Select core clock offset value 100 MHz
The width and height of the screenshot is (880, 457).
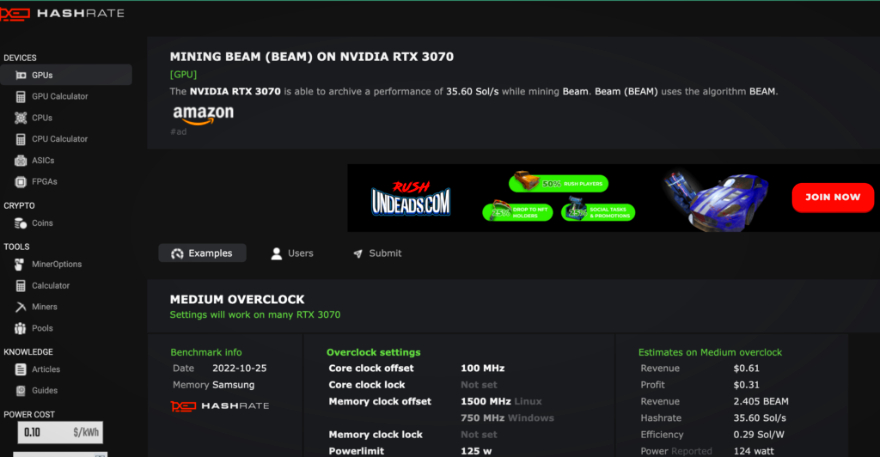click(x=483, y=369)
